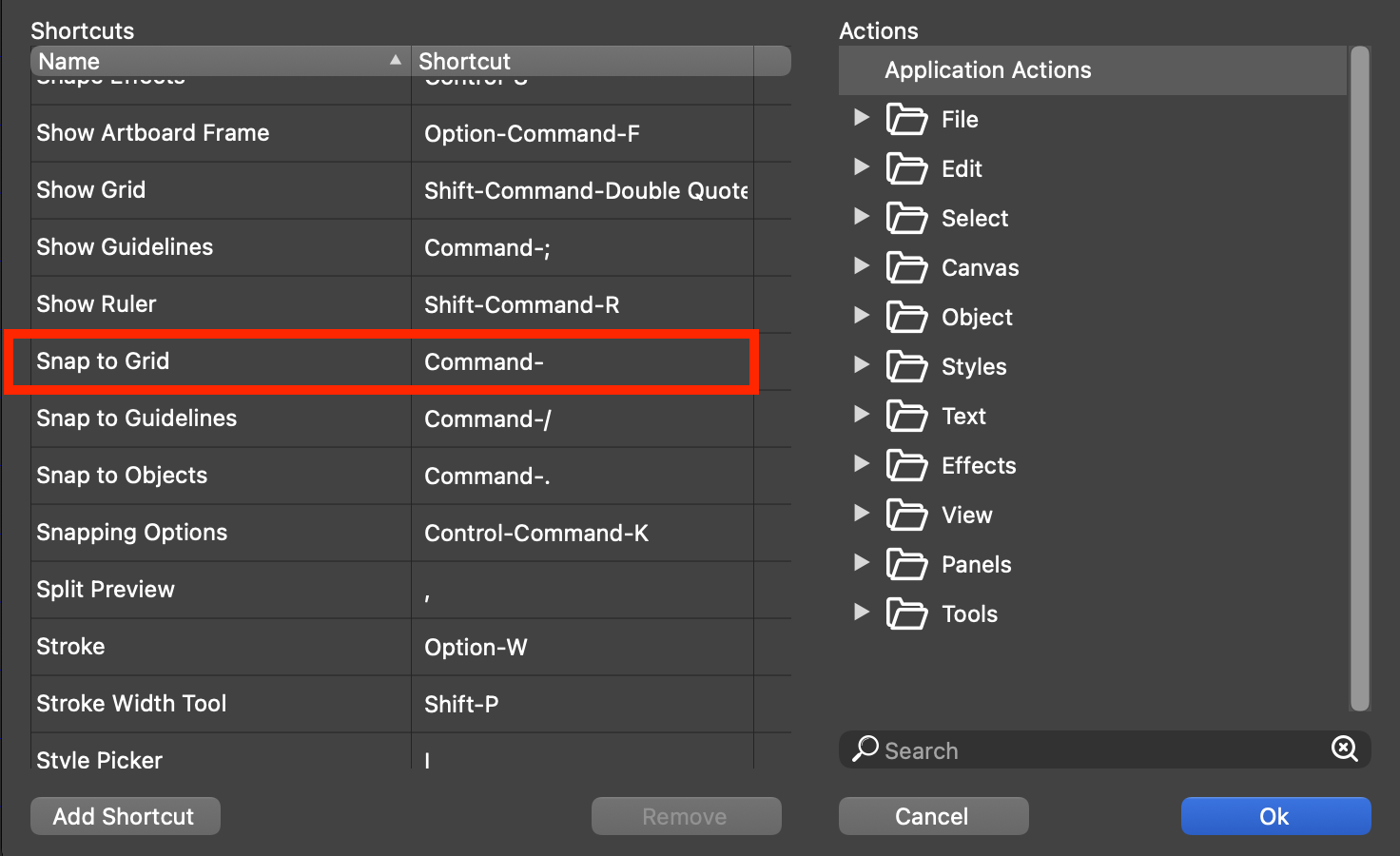1400x856 pixels.
Task: Expand the Object actions group
Action: click(x=862, y=316)
